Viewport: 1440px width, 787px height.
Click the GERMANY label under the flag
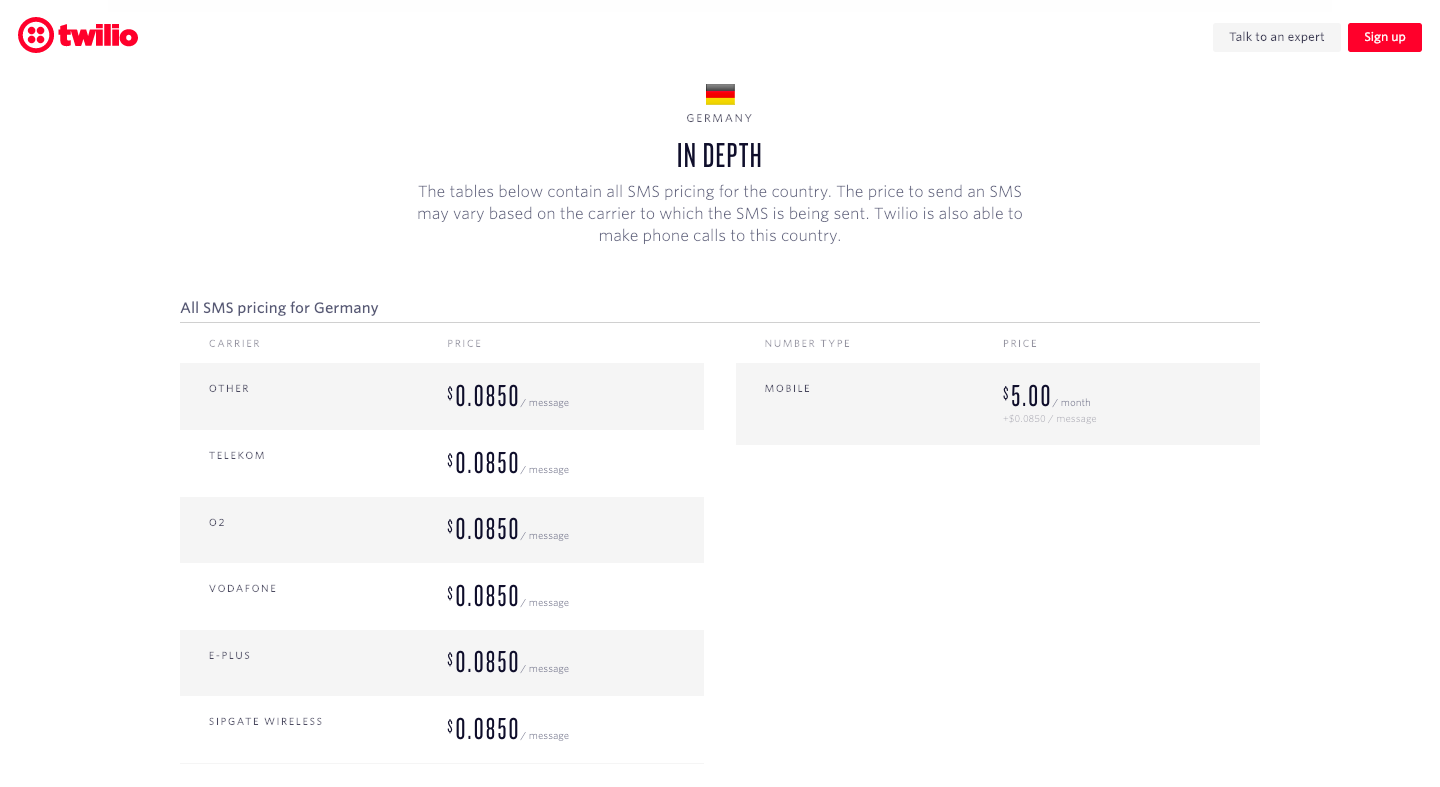click(x=720, y=118)
